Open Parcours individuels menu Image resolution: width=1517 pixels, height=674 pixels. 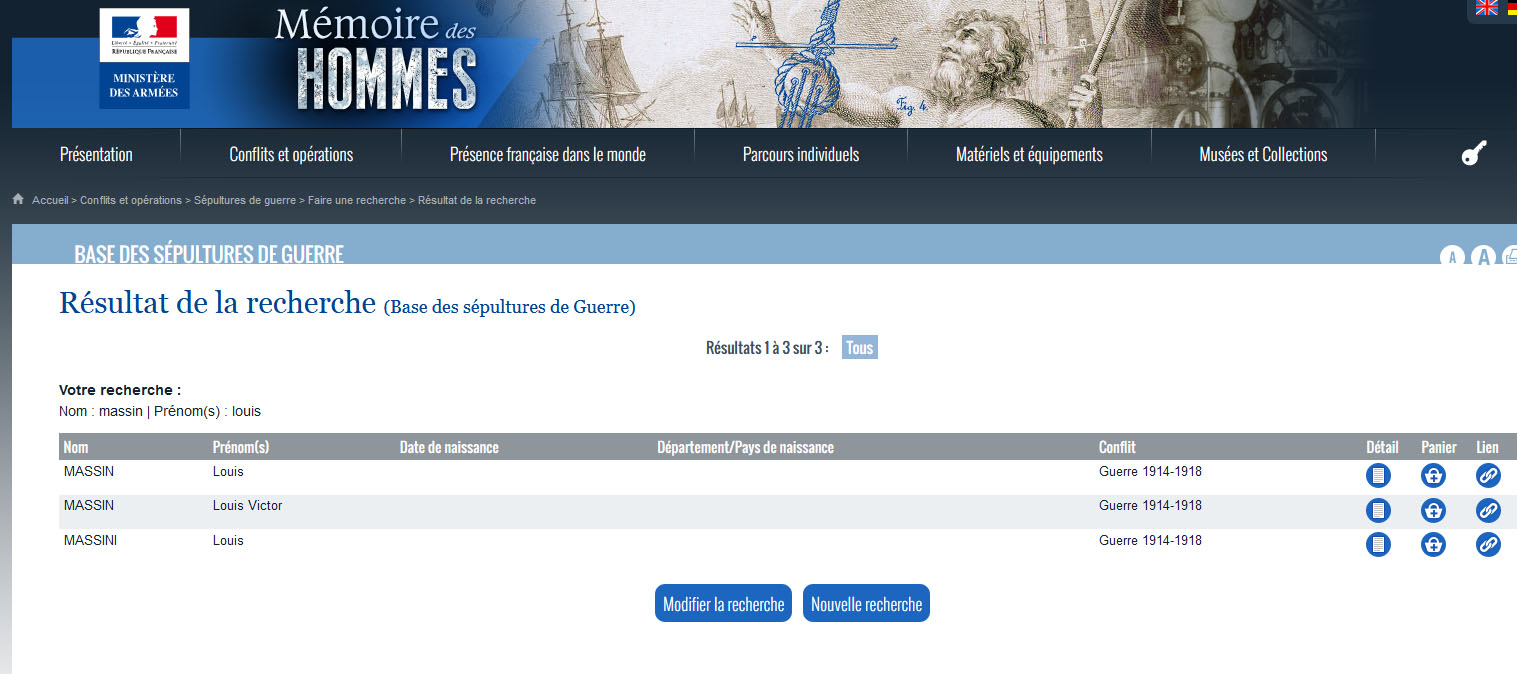[800, 155]
